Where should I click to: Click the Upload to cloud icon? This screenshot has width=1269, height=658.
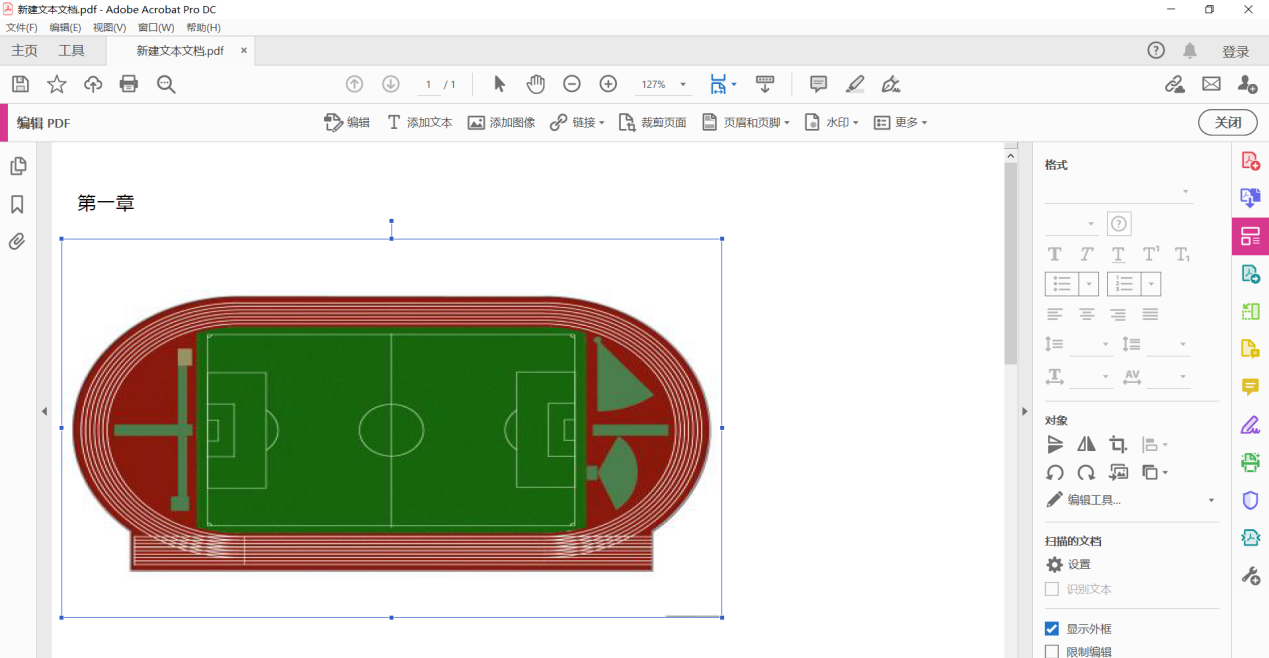pos(93,84)
